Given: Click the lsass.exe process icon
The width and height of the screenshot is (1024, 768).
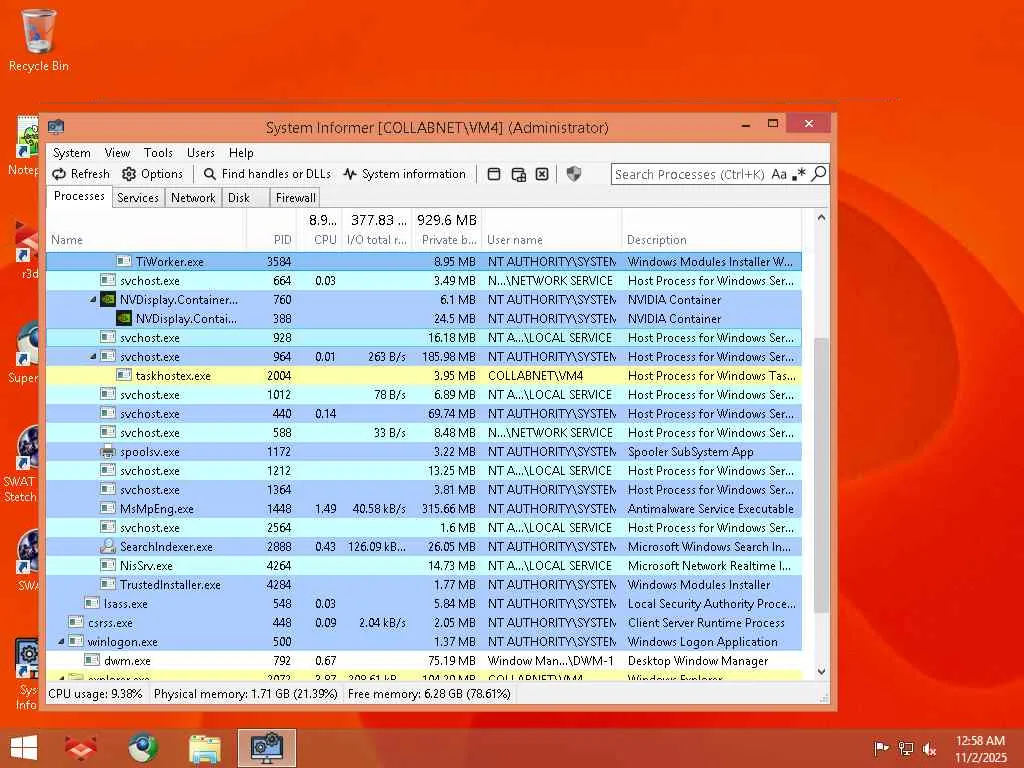Looking at the screenshot, I should (92, 603).
